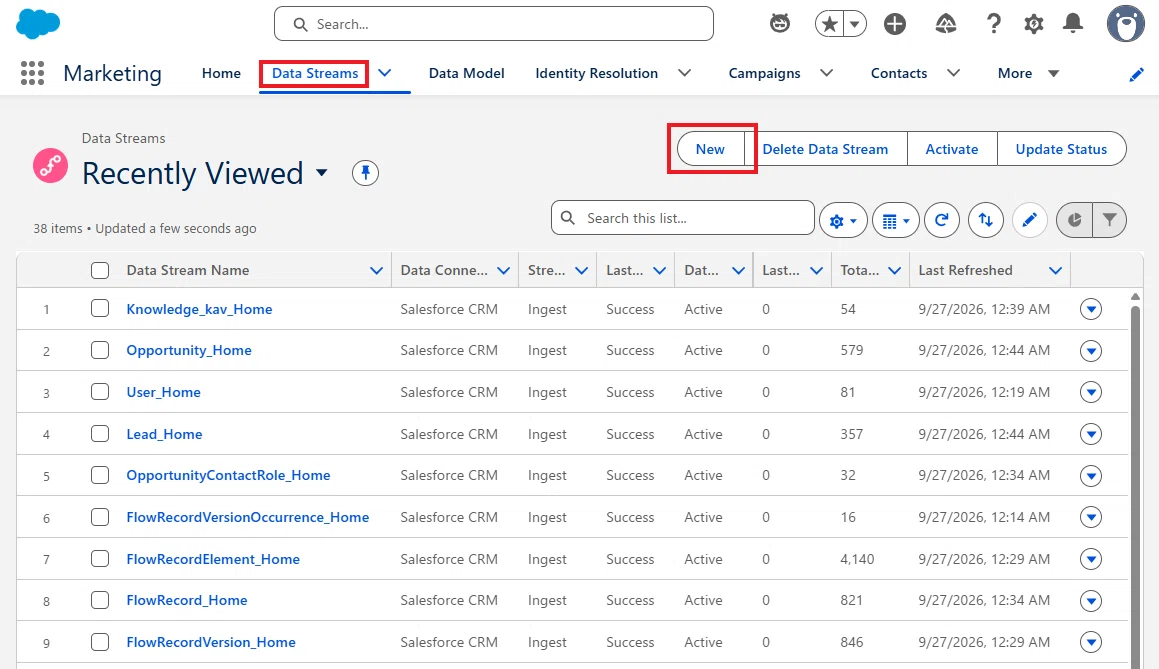Go to the Home tab
Image resolution: width=1159 pixels, height=669 pixels.
pos(221,73)
